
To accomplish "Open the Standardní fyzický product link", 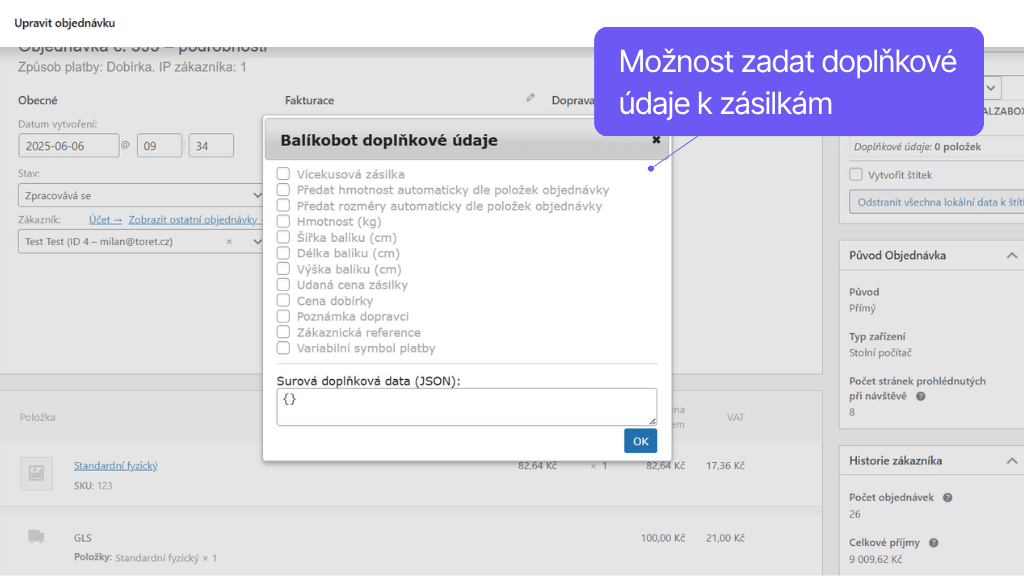I will 116,465.
